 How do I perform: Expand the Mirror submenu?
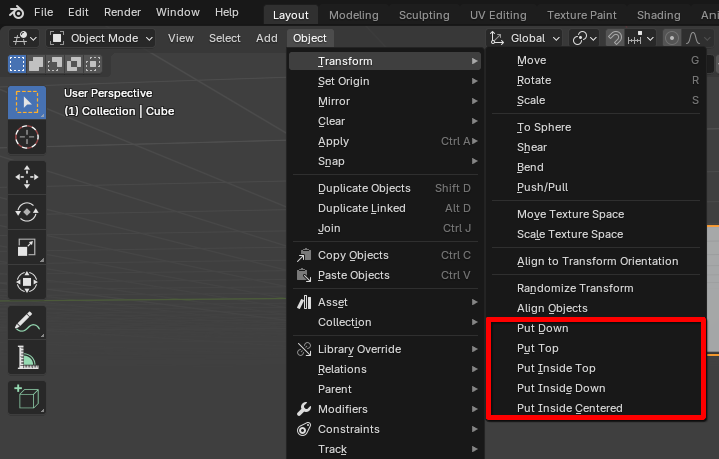click(385, 101)
